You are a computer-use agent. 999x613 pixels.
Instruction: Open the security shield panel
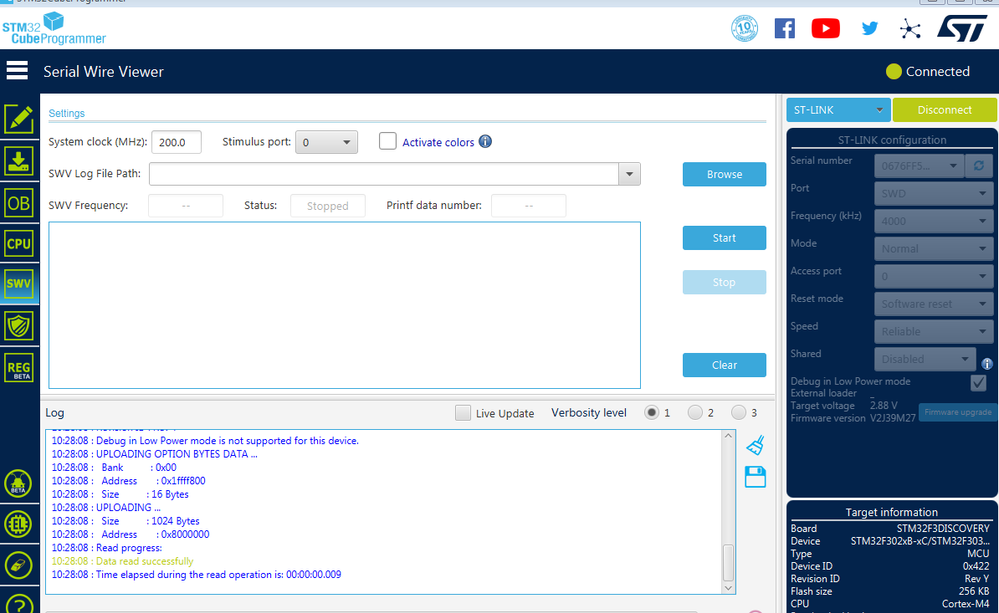coord(19,326)
